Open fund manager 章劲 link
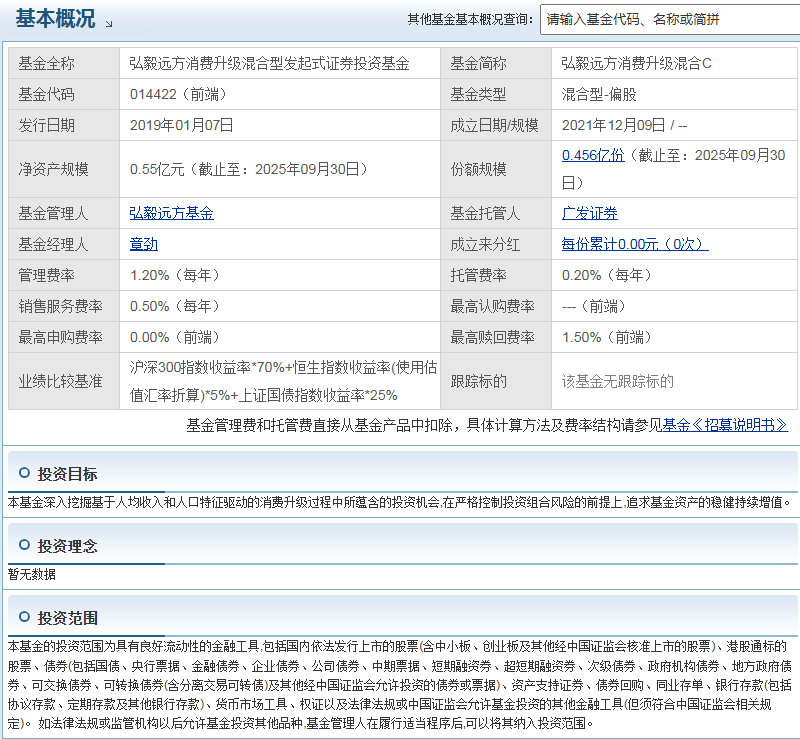The width and height of the screenshot is (800, 739). (144, 244)
